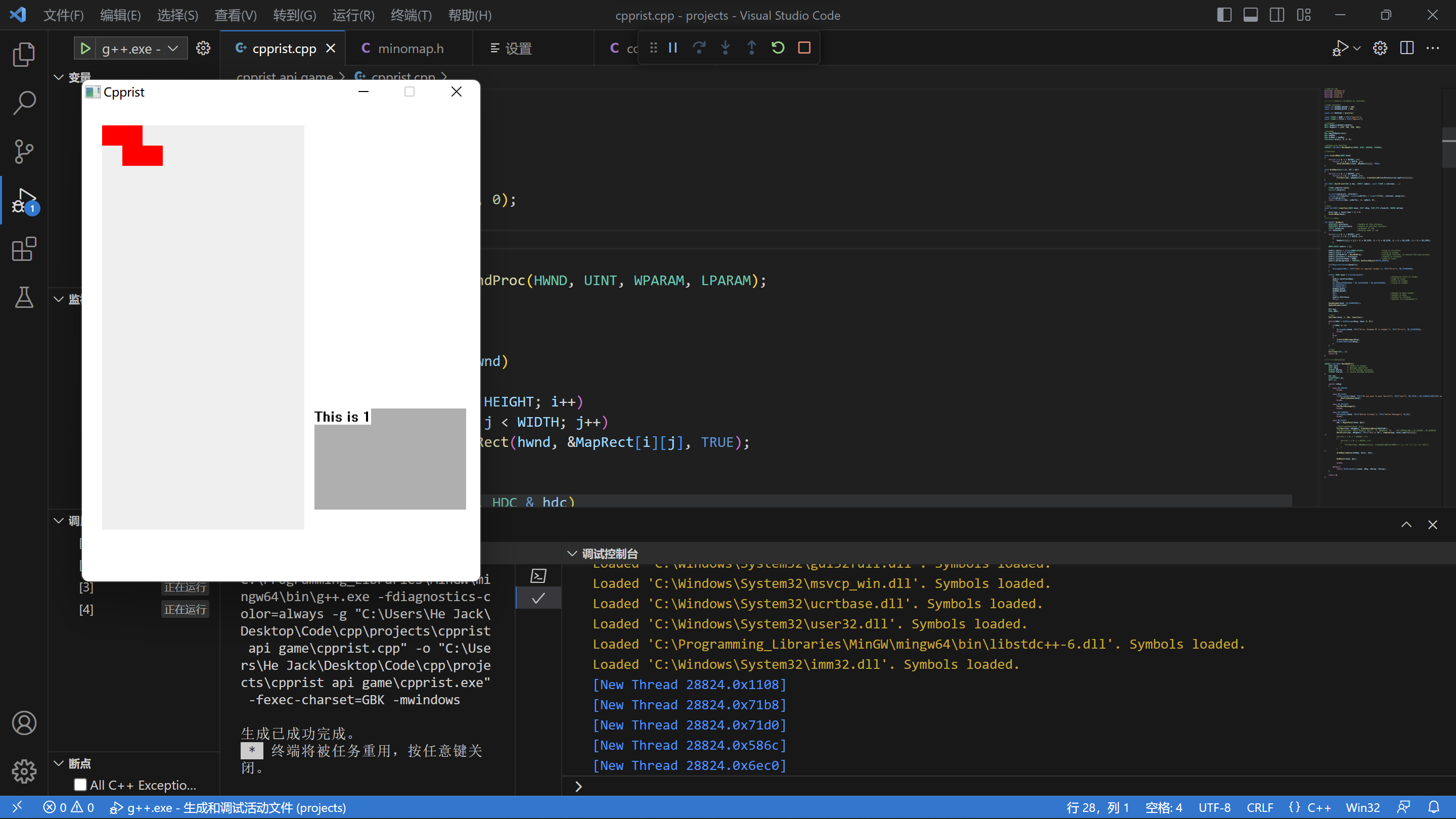Change end of line via CRLF
Screen dimensions: 1456x819
[x=1259, y=807]
